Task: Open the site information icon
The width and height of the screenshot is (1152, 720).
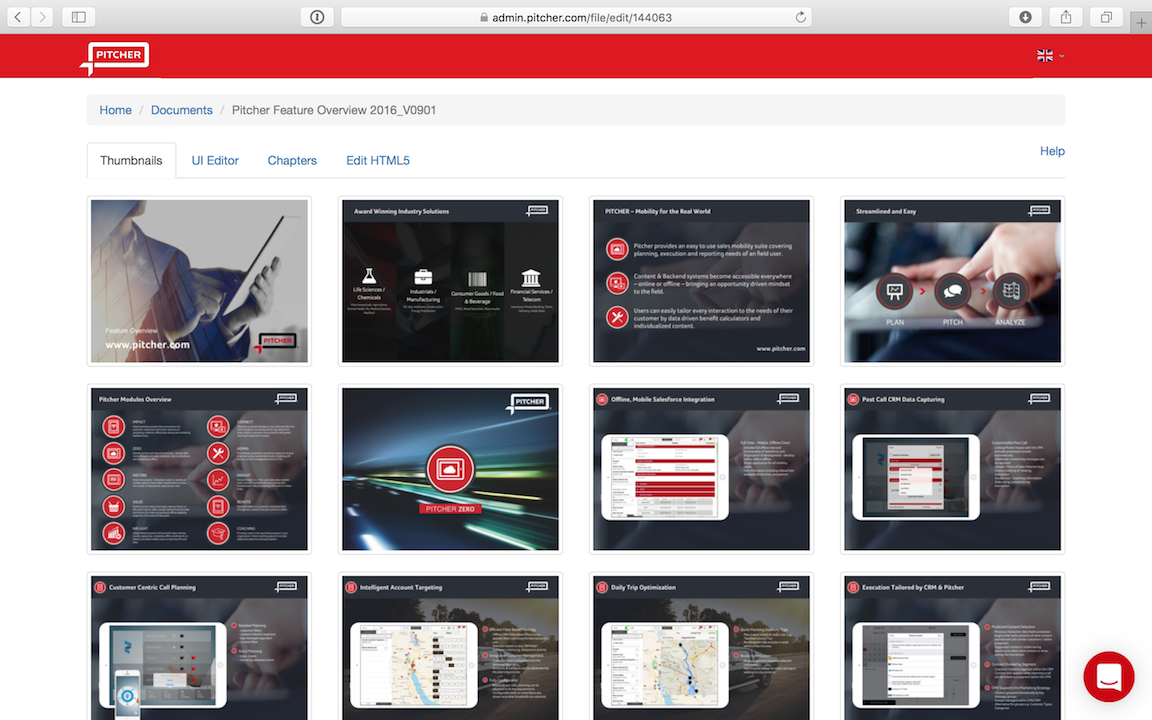Action: (x=317, y=17)
